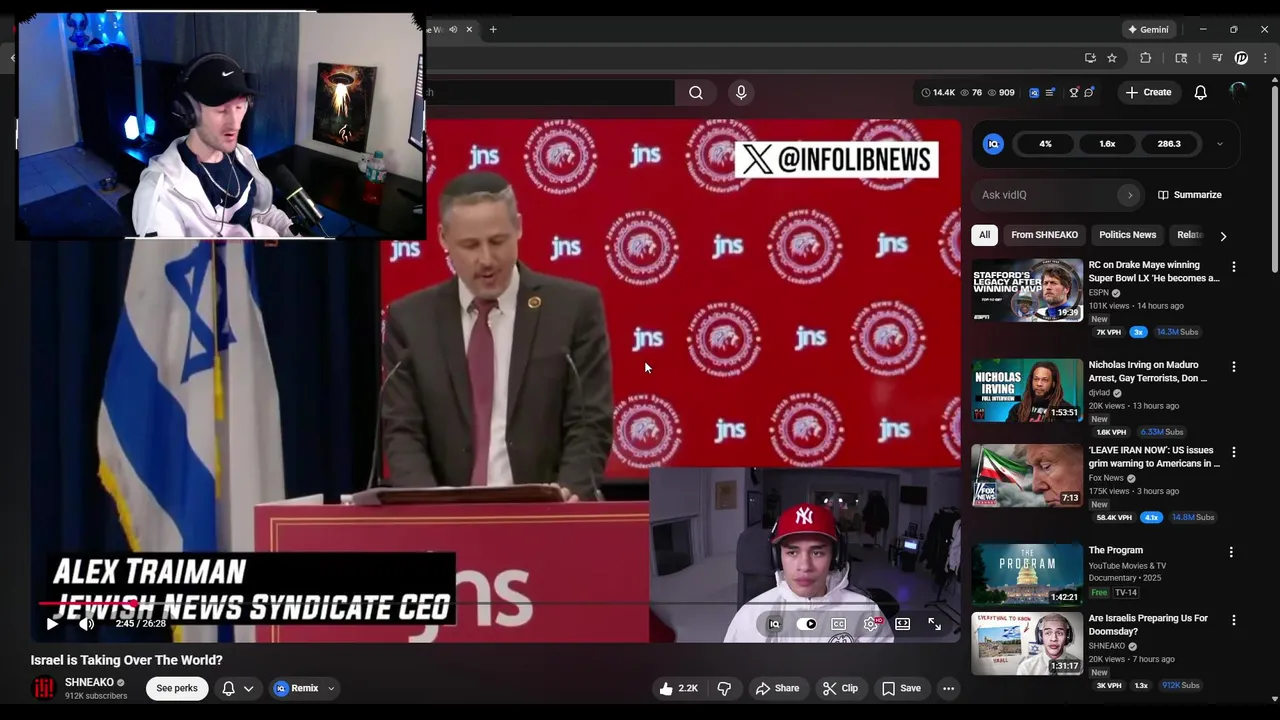Share the video
The height and width of the screenshot is (720, 1280).
coord(777,688)
